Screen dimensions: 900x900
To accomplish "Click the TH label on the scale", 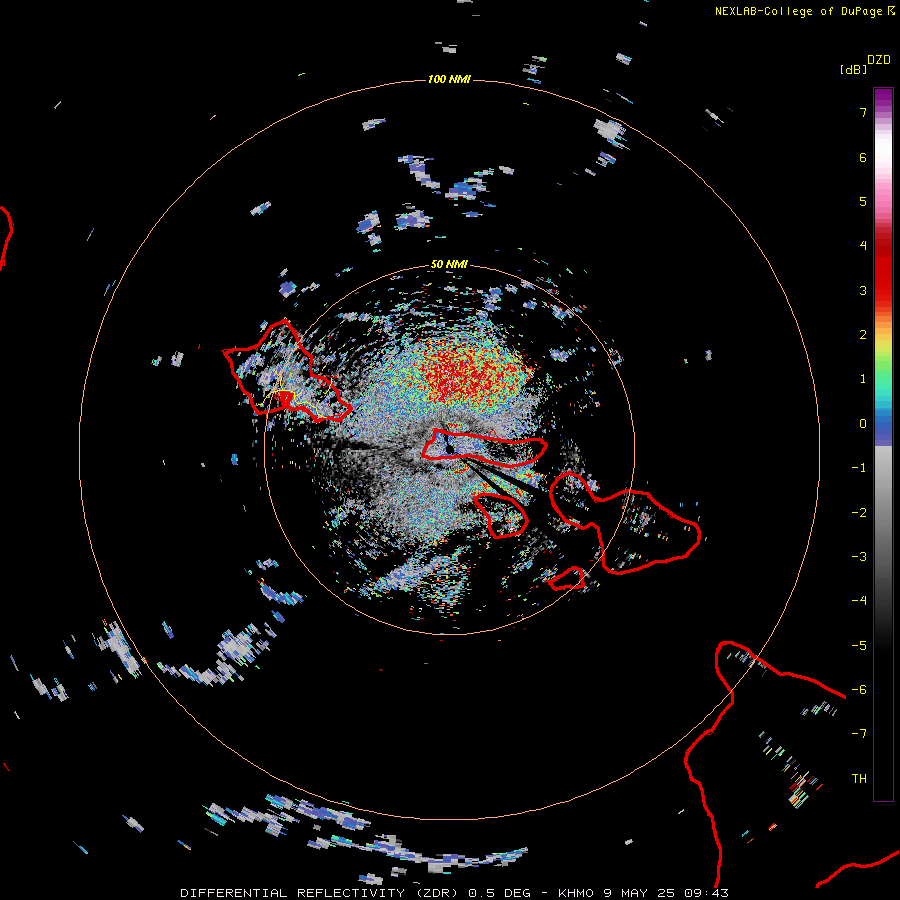I will (859, 779).
